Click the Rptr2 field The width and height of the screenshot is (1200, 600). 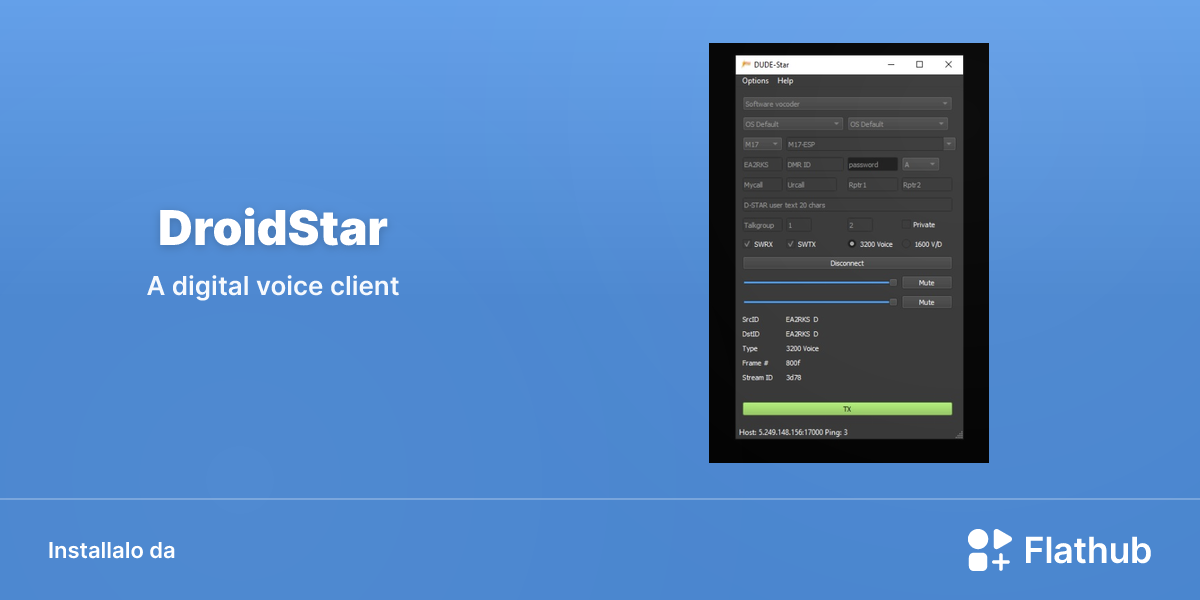(x=926, y=185)
